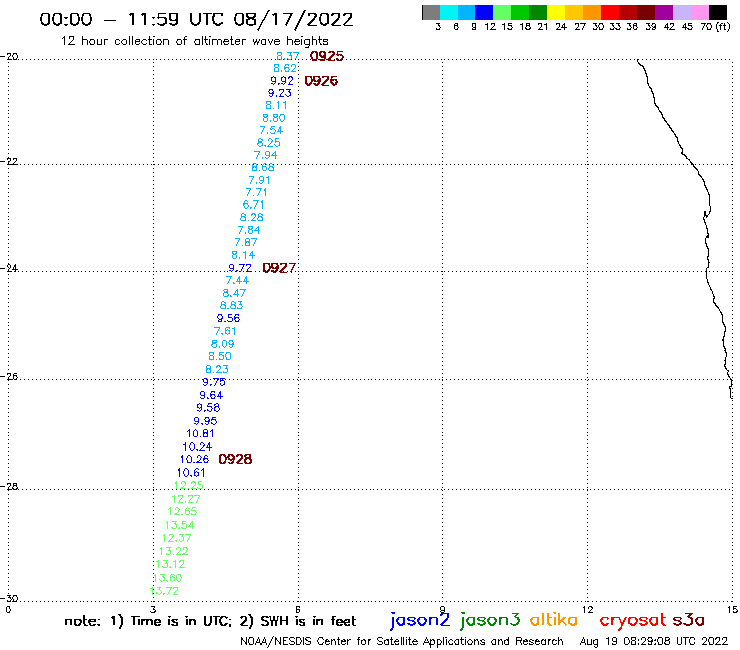
Task: Click wave height value 8.62
Action: click(285, 68)
